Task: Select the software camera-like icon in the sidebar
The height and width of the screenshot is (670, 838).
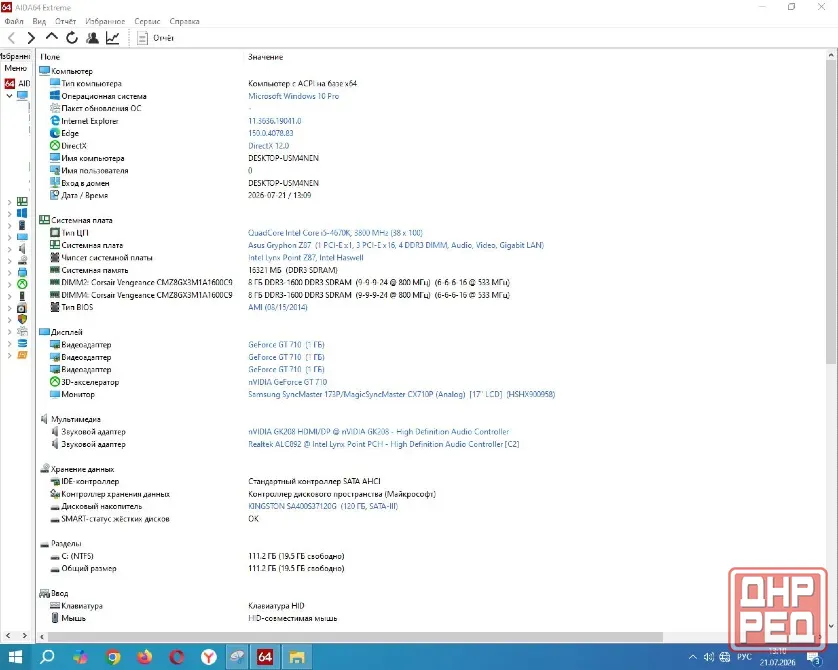Action: [22, 308]
